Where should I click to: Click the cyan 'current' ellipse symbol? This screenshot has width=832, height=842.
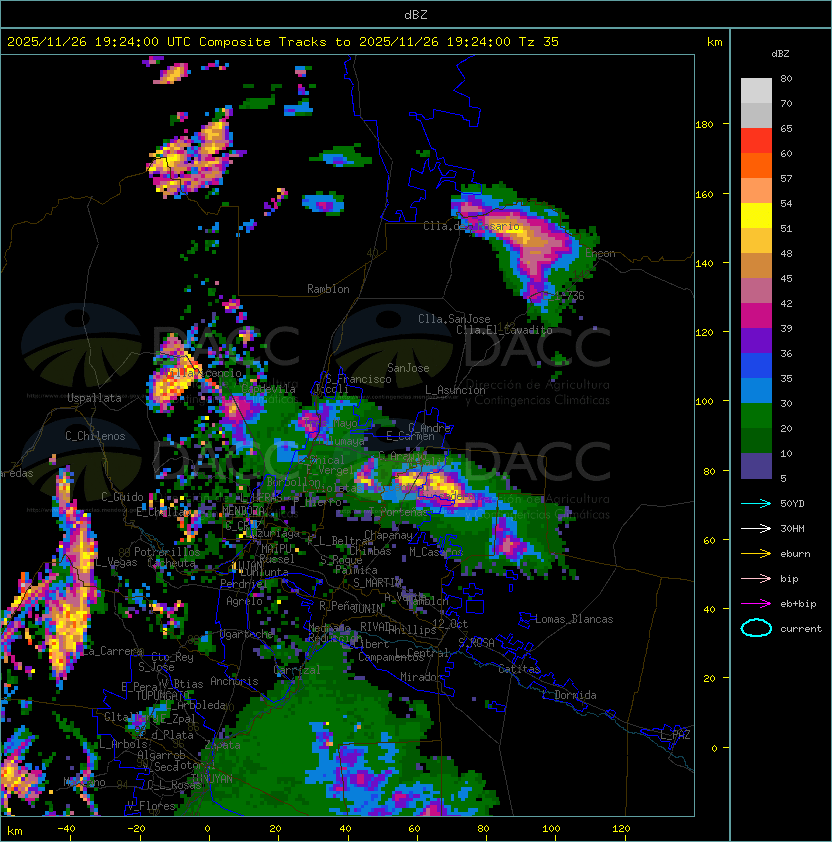click(756, 628)
